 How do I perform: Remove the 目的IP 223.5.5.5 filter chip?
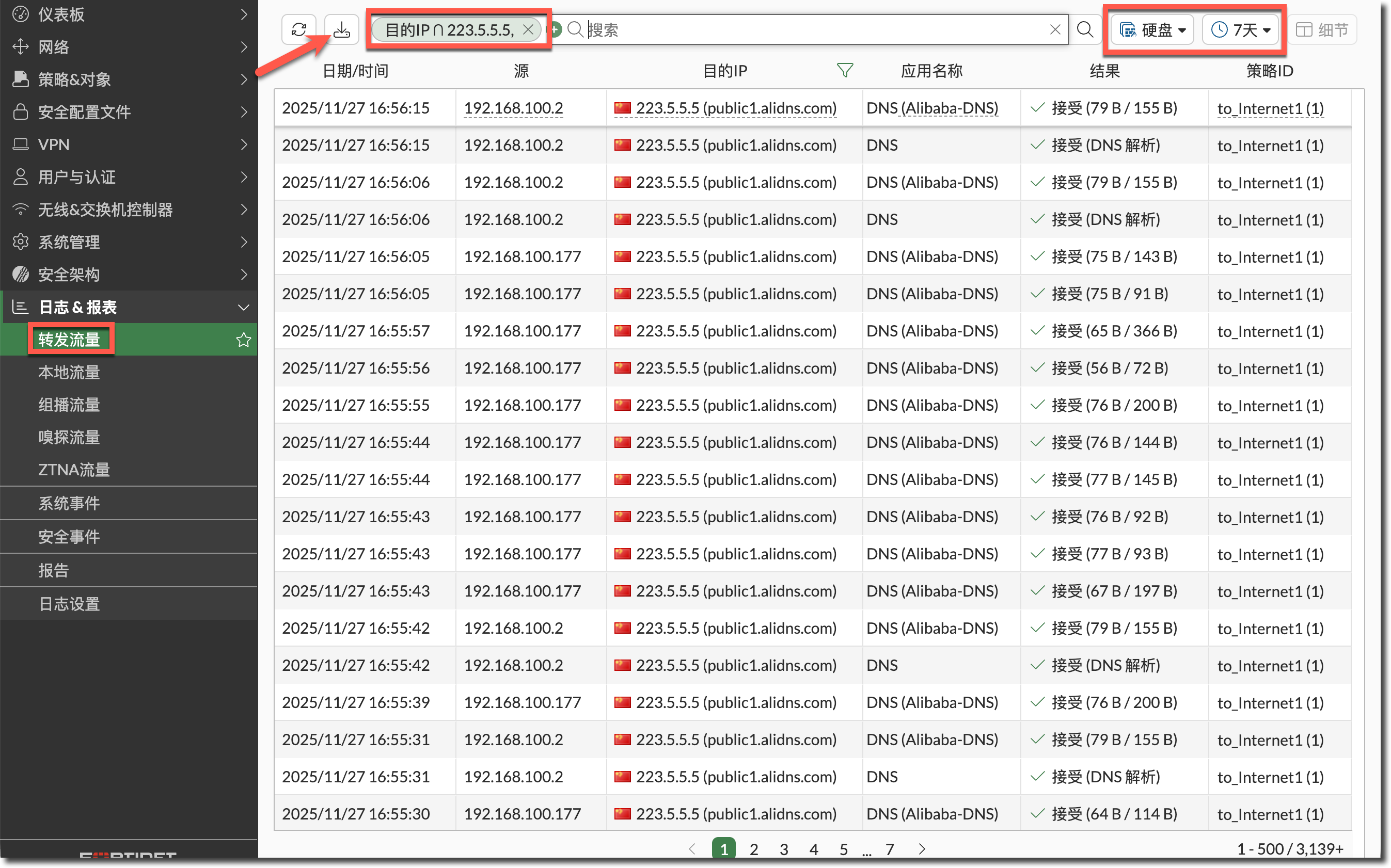pyautogui.click(x=528, y=29)
